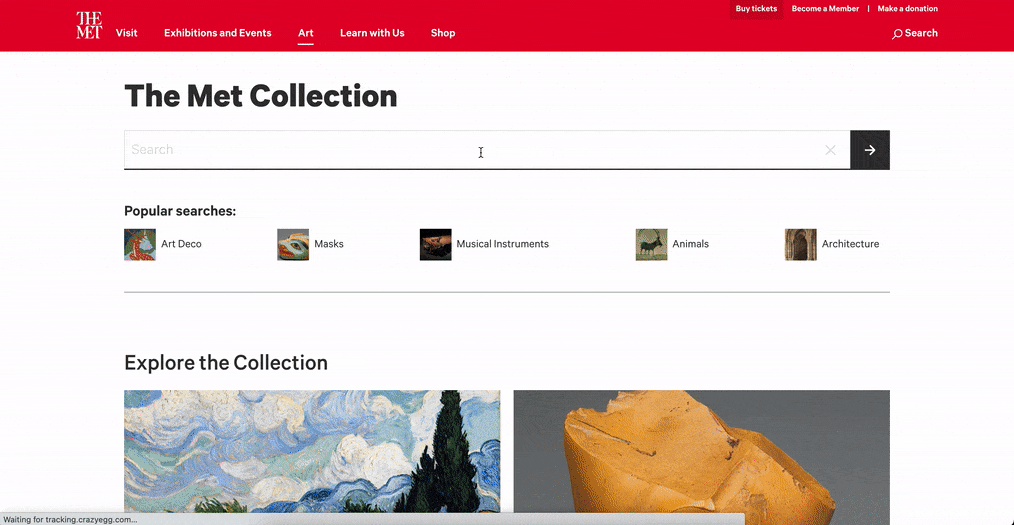Screen dimensions: 1014x525
Task: Clear search with the X icon
Action: [x=830, y=150]
